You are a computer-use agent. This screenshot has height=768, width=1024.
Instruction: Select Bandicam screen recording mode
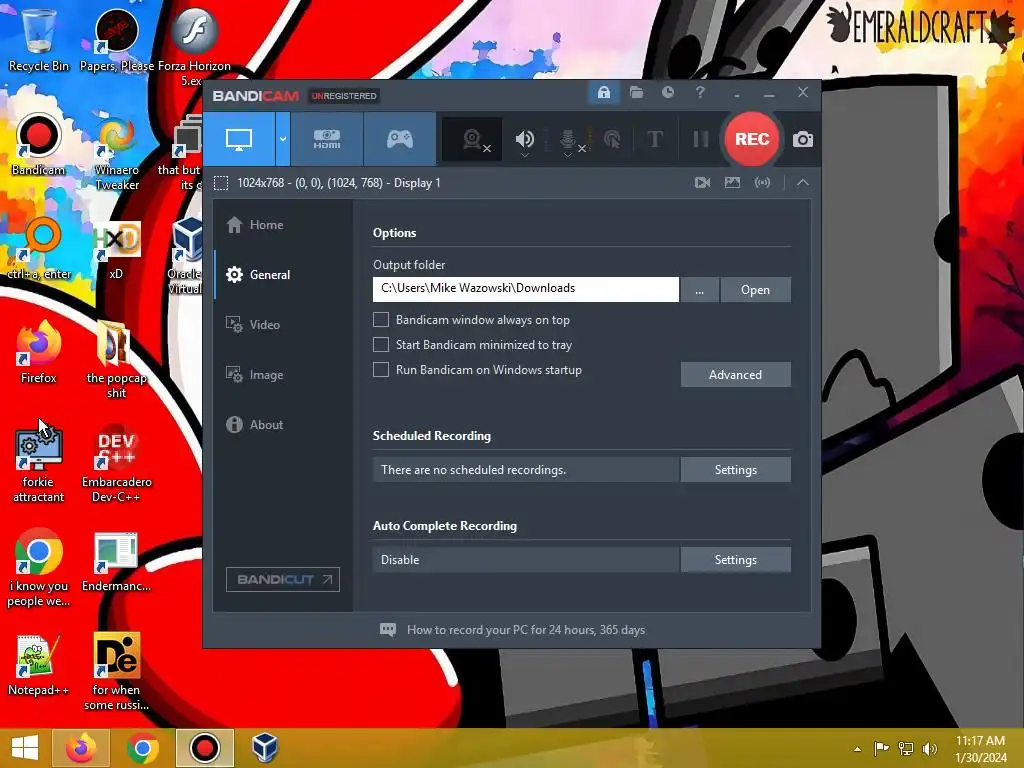pos(239,139)
